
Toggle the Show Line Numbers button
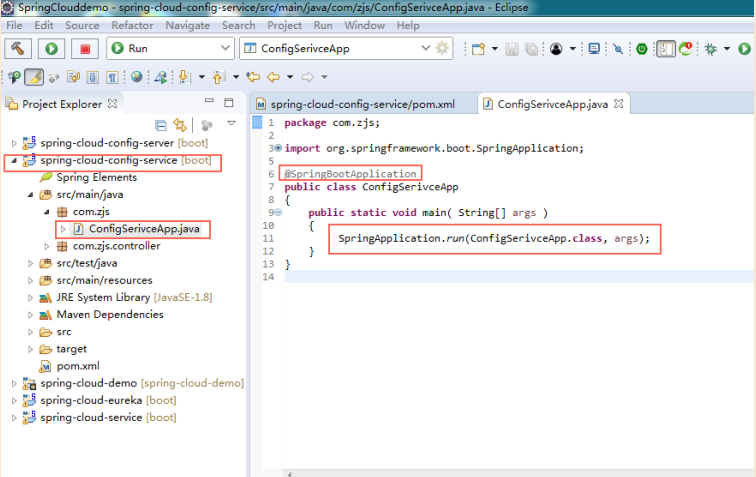tap(666, 49)
